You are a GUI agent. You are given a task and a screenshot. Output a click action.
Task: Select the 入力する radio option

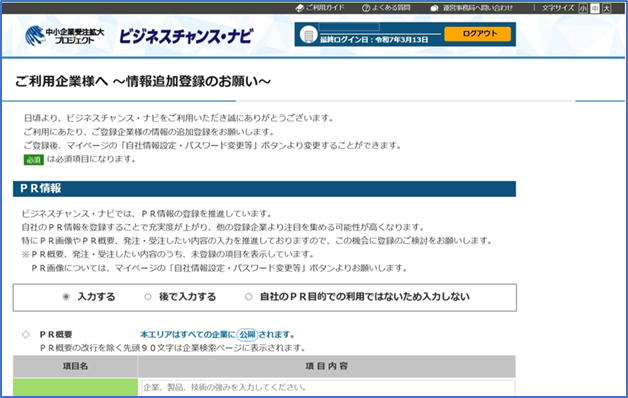click(x=66, y=297)
